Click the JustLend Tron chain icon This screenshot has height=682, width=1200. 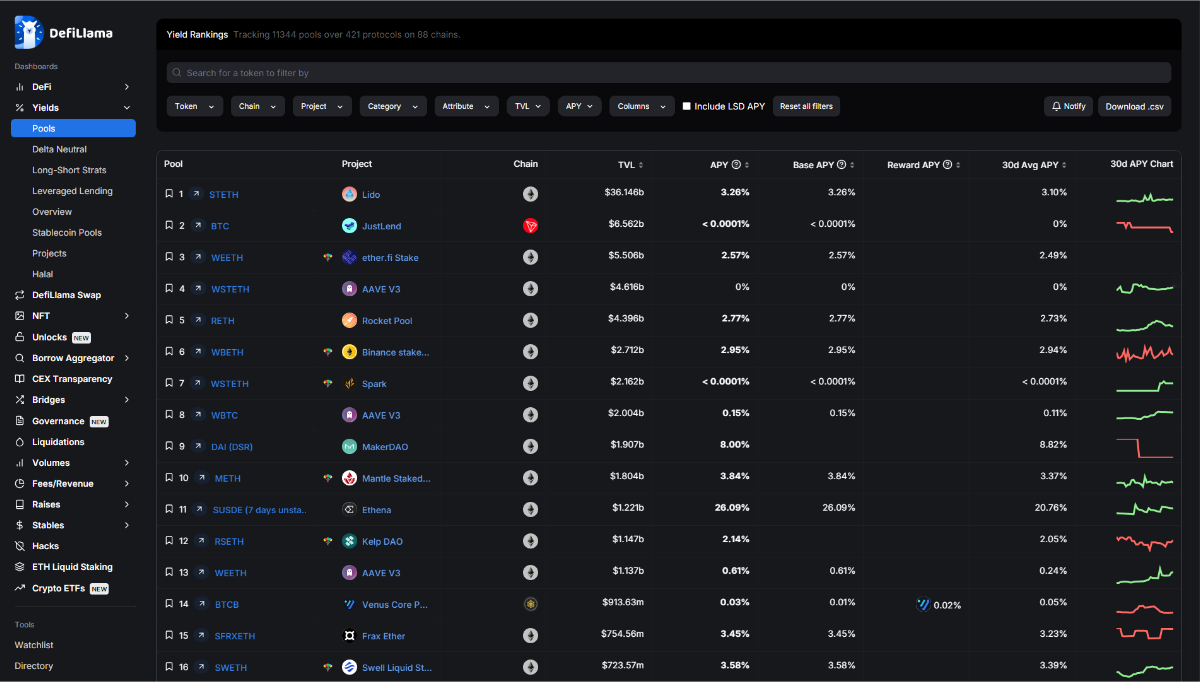point(530,226)
